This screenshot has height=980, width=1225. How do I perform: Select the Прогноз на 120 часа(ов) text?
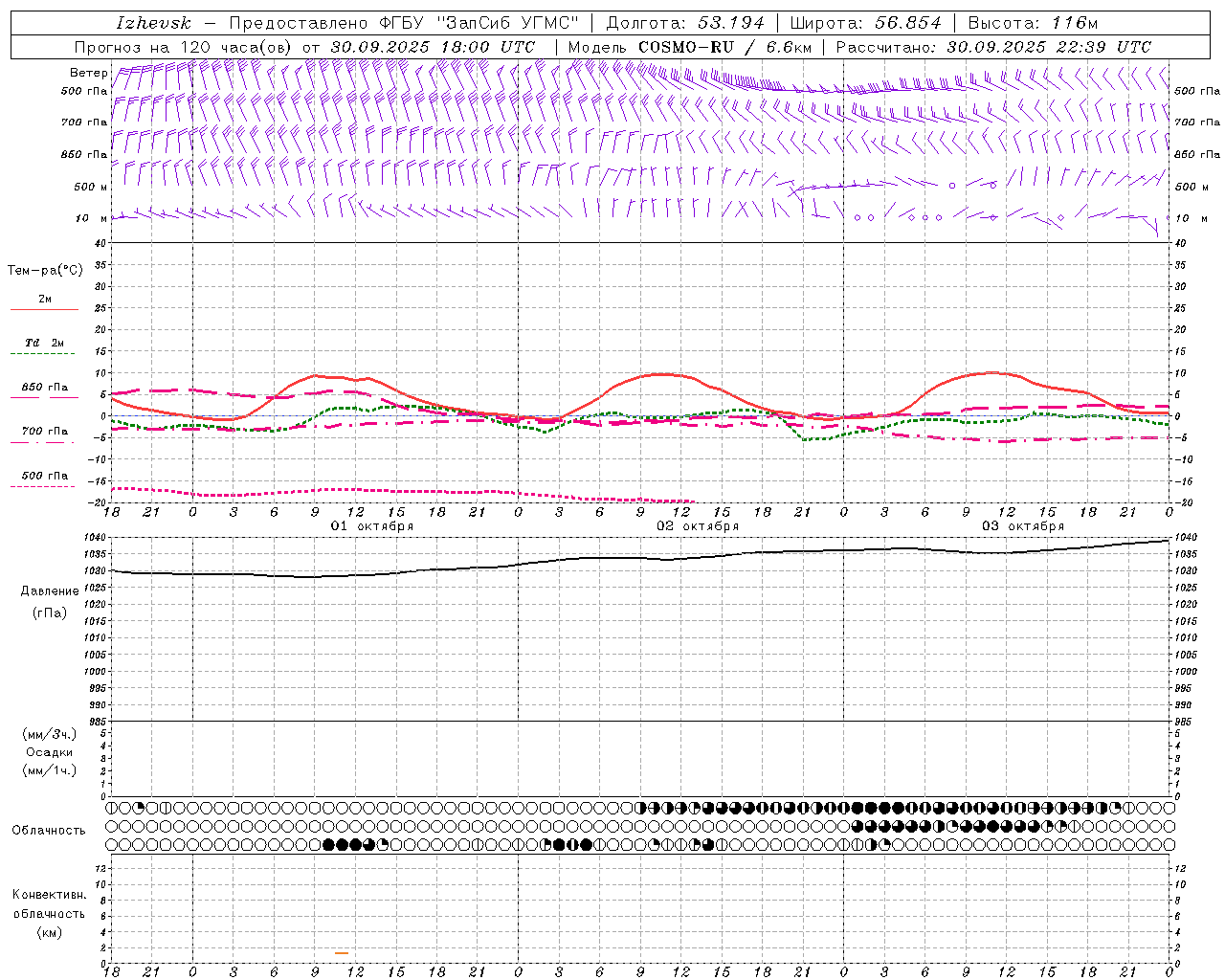[x=185, y=47]
